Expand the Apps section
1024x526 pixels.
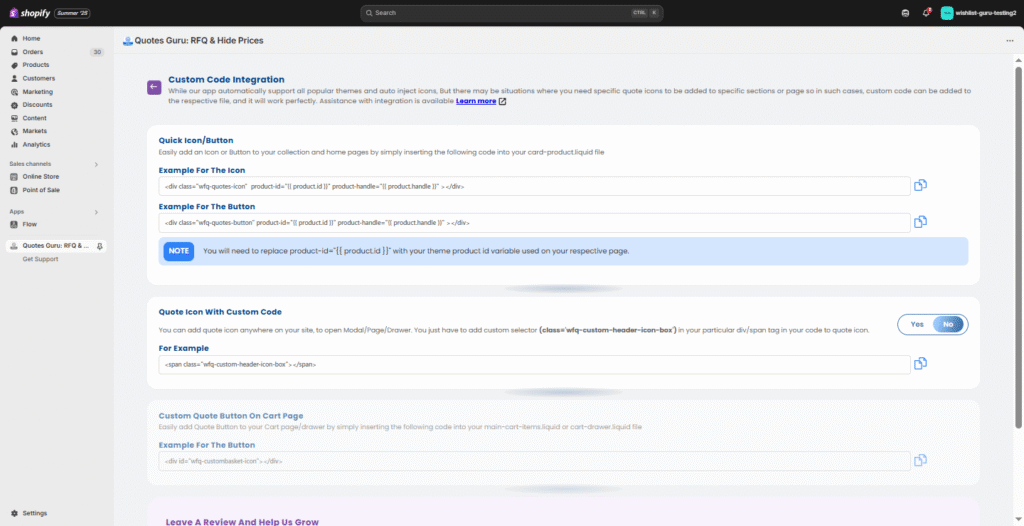point(96,212)
